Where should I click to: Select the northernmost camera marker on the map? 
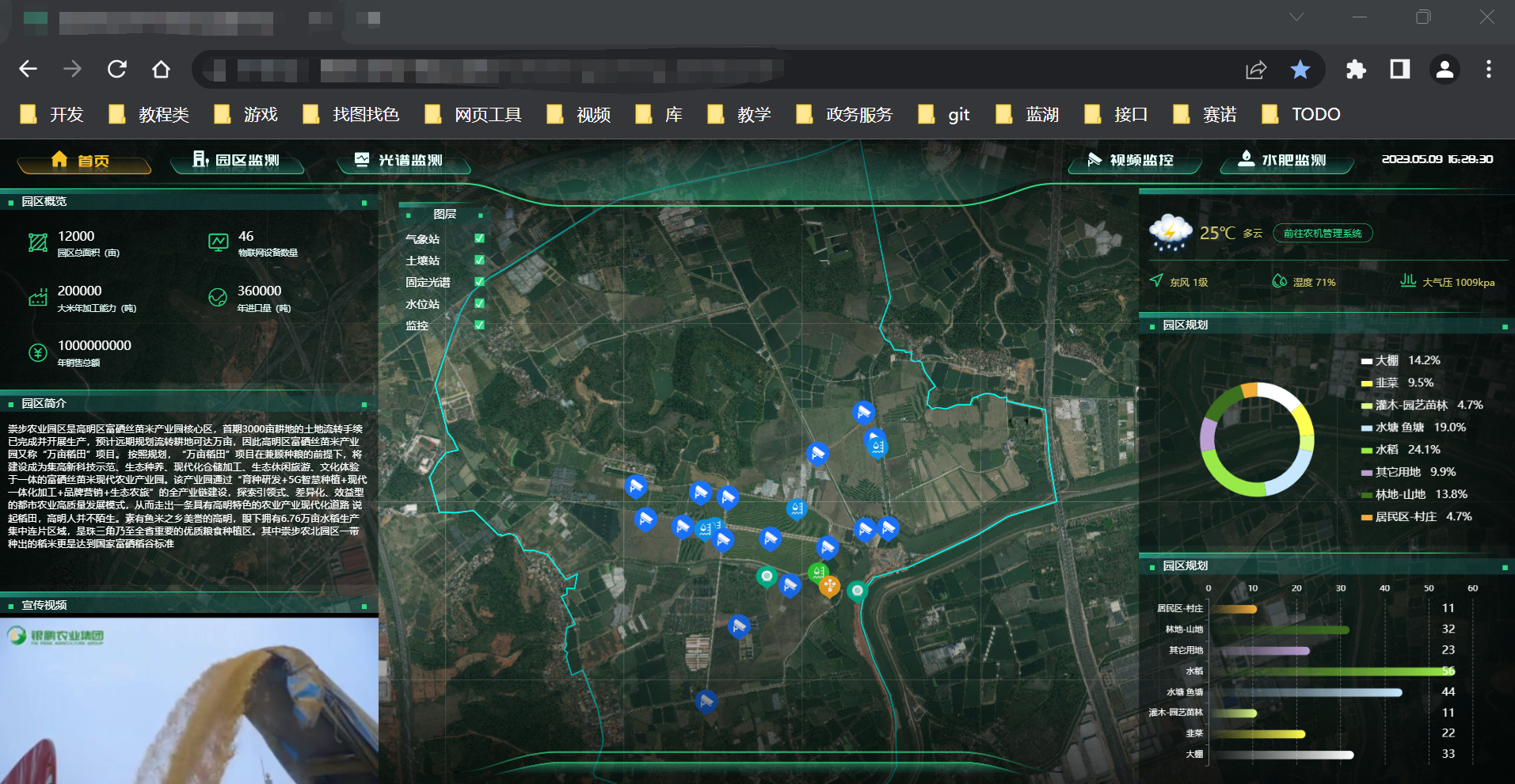pos(863,412)
